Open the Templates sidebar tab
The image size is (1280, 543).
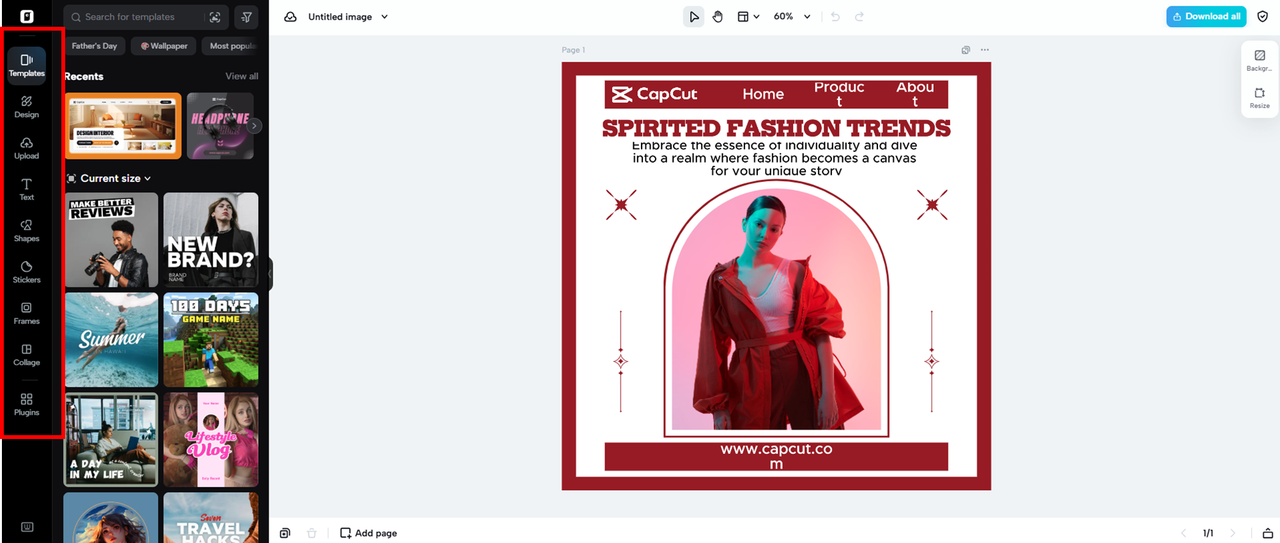pyautogui.click(x=27, y=65)
